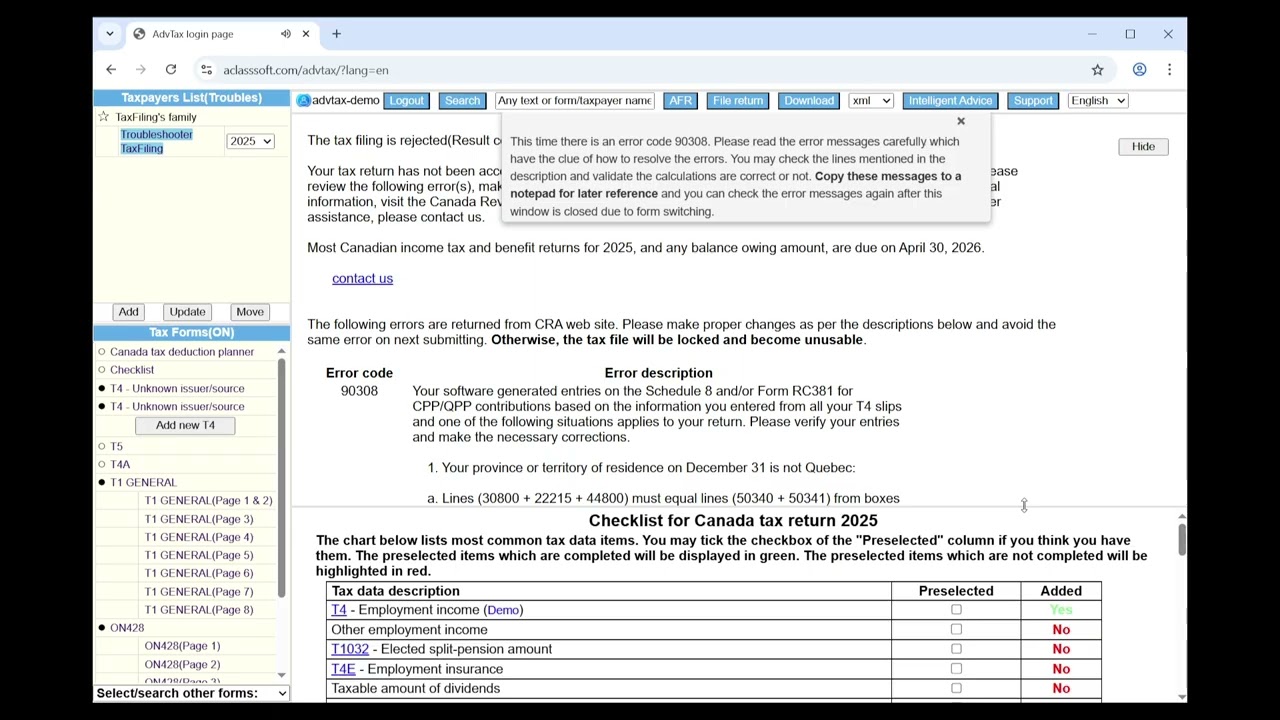Click the browser address bar URL
The height and width of the screenshot is (720, 1280).
coord(306,70)
